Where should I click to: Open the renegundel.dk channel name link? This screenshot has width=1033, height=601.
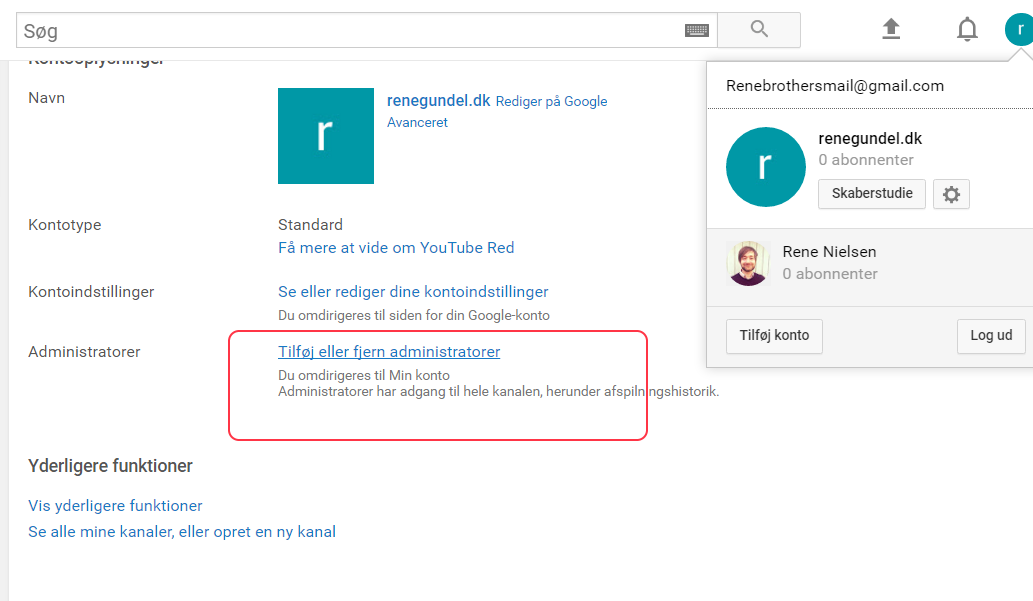pos(438,101)
